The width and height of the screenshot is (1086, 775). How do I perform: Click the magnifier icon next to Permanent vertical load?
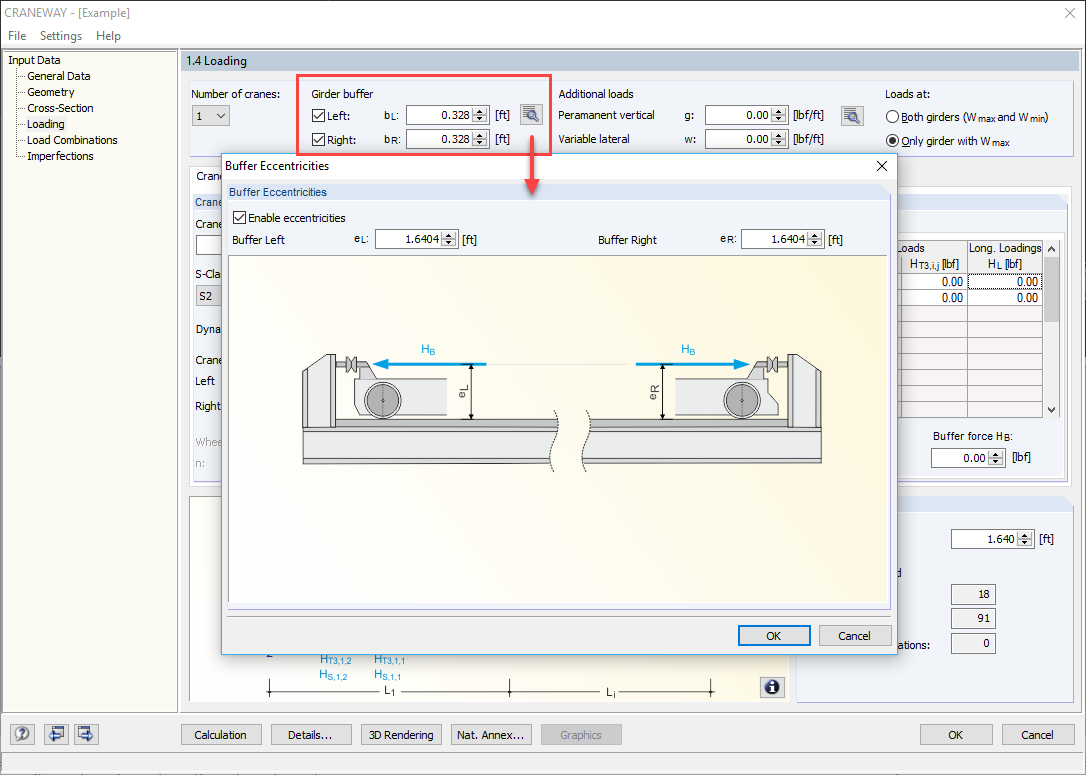click(x=852, y=115)
